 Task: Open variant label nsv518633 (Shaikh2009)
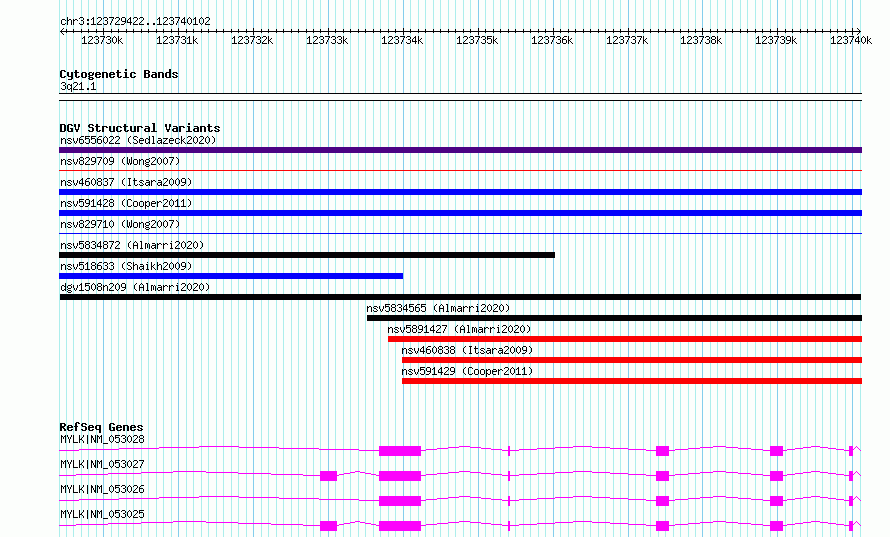point(126,266)
